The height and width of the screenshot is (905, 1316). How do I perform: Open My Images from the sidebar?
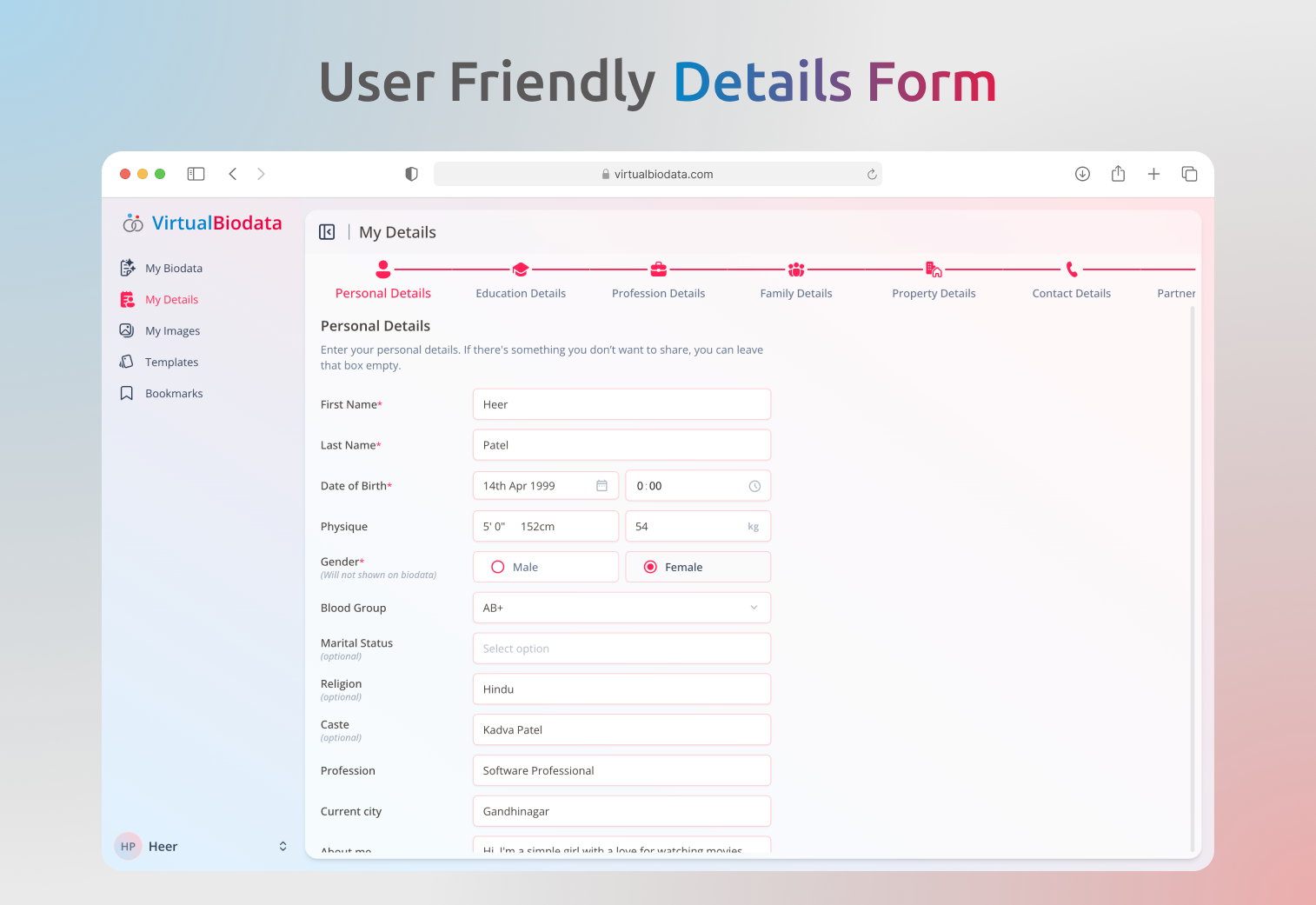(171, 330)
